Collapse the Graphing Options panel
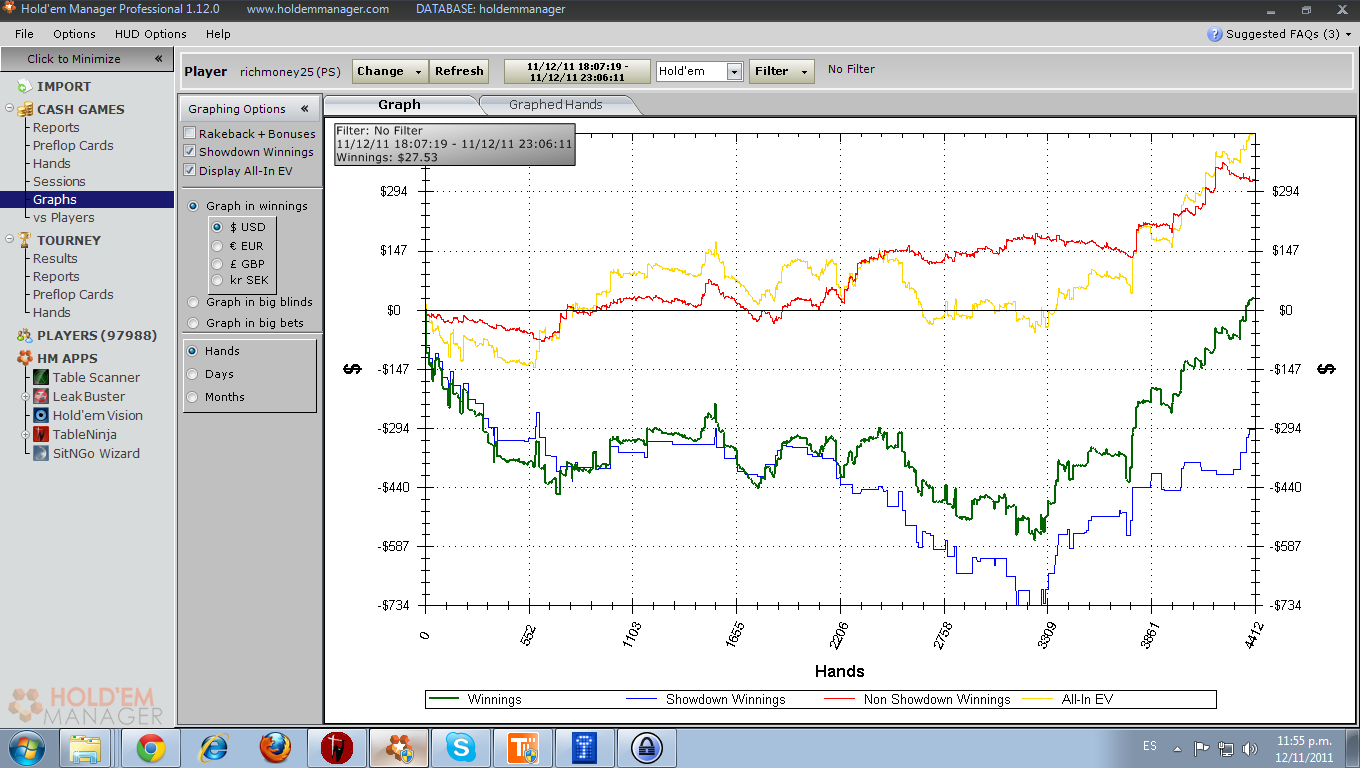Image resolution: width=1360 pixels, height=768 pixels. point(305,109)
